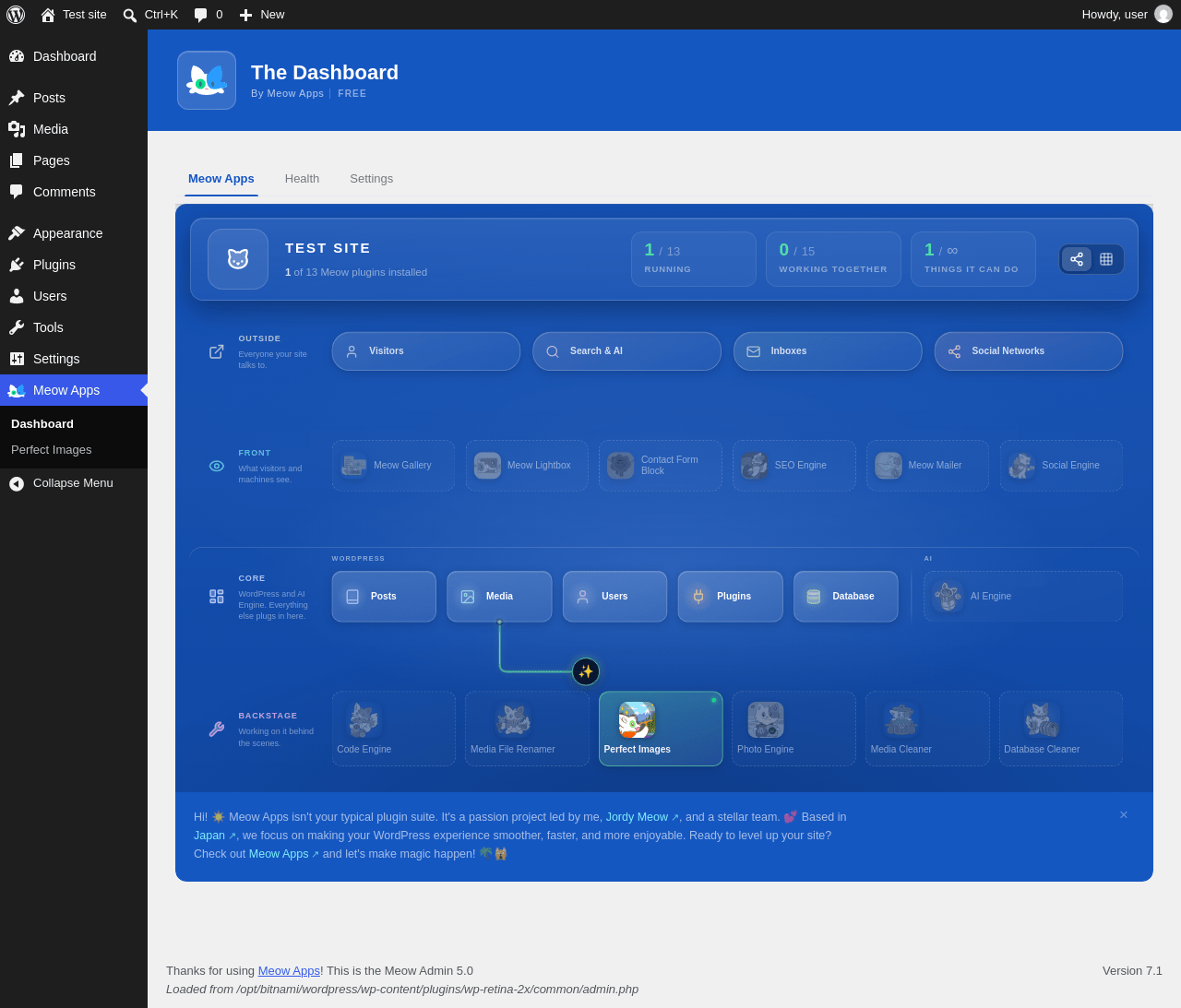Open Plugins in the left sidebar menu
This screenshot has width=1181, height=1008.
(74, 265)
